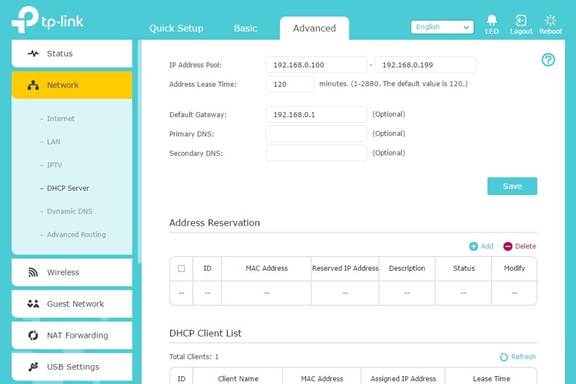Click the DHCP Client List section heading
Image resolution: width=576 pixels, height=384 pixels.
coord(205,333)
